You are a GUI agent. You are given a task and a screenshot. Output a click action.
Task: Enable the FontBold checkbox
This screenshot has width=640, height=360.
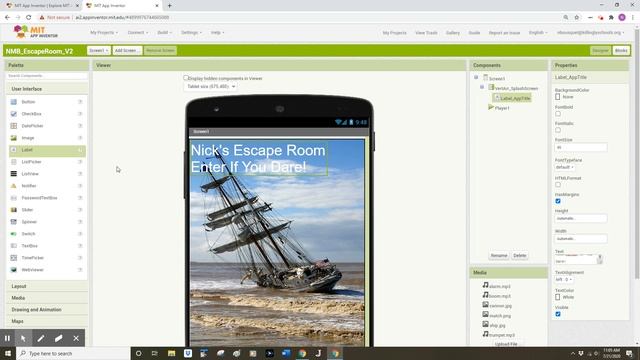point(558,113)
